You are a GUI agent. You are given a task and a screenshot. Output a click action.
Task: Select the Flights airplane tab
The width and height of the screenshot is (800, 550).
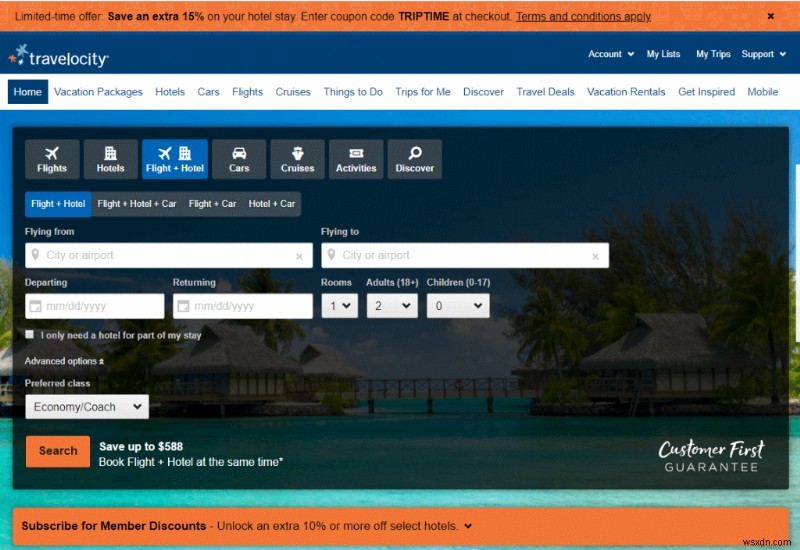(x=52, y=159)
